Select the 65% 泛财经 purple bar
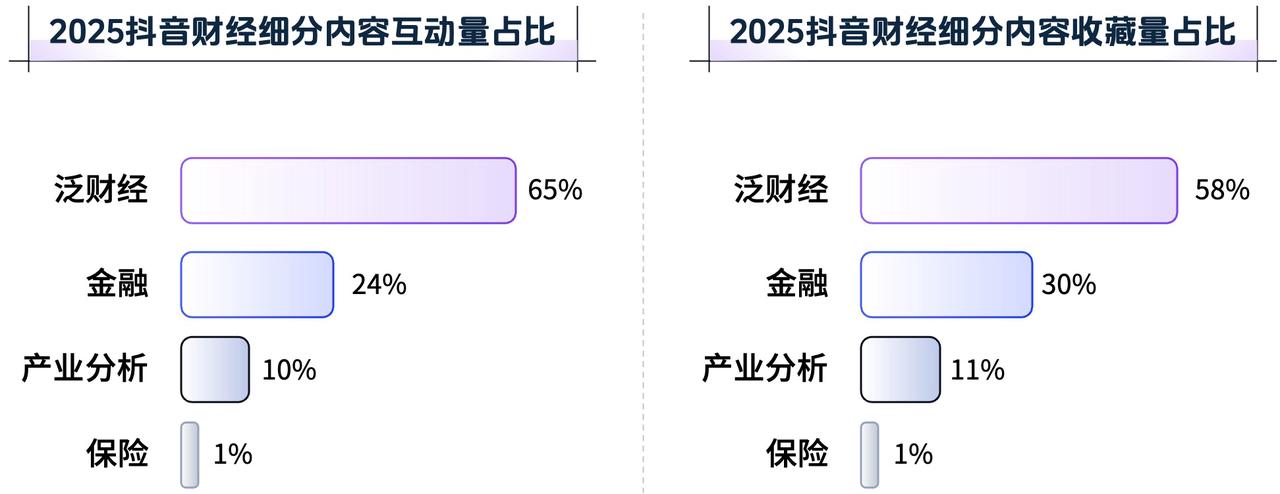Image resolution: width=1280 pixels, height=494 pixels. pos(348,190)
